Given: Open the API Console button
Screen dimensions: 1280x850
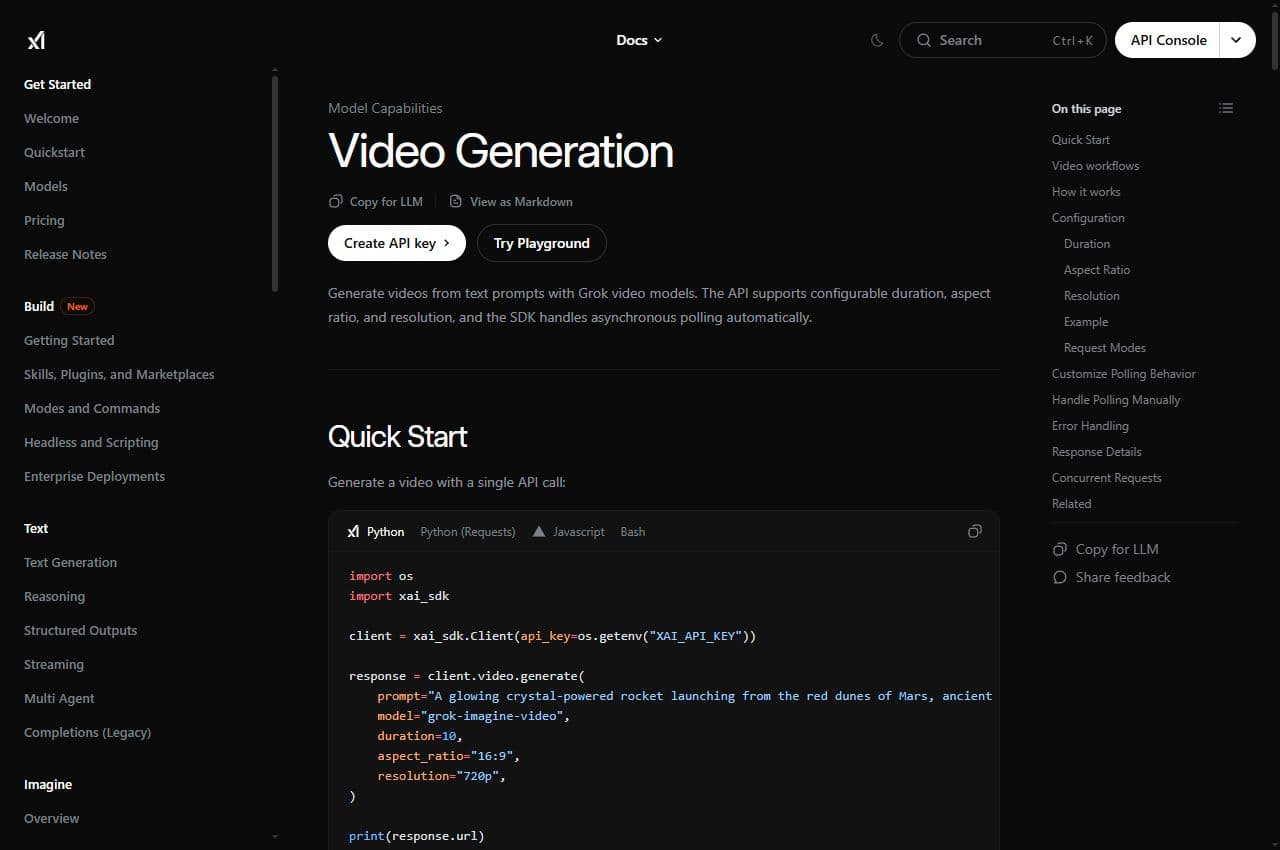Looking at the screenshot, I should [1168, 40].
